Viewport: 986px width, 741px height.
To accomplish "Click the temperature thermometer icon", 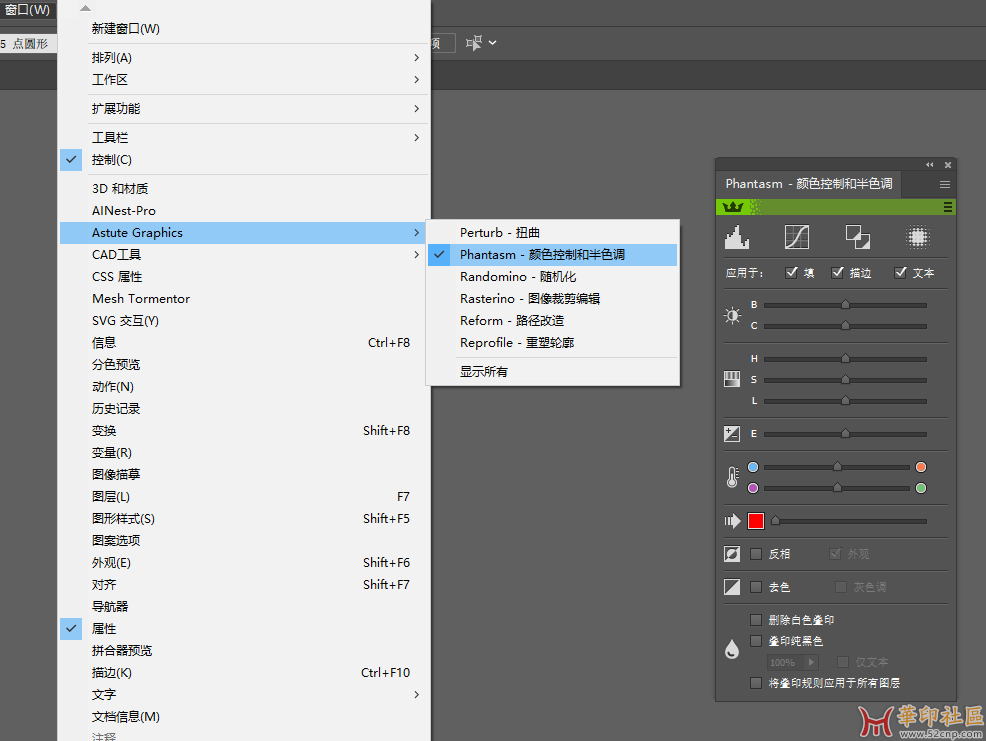I will [732, 477].
